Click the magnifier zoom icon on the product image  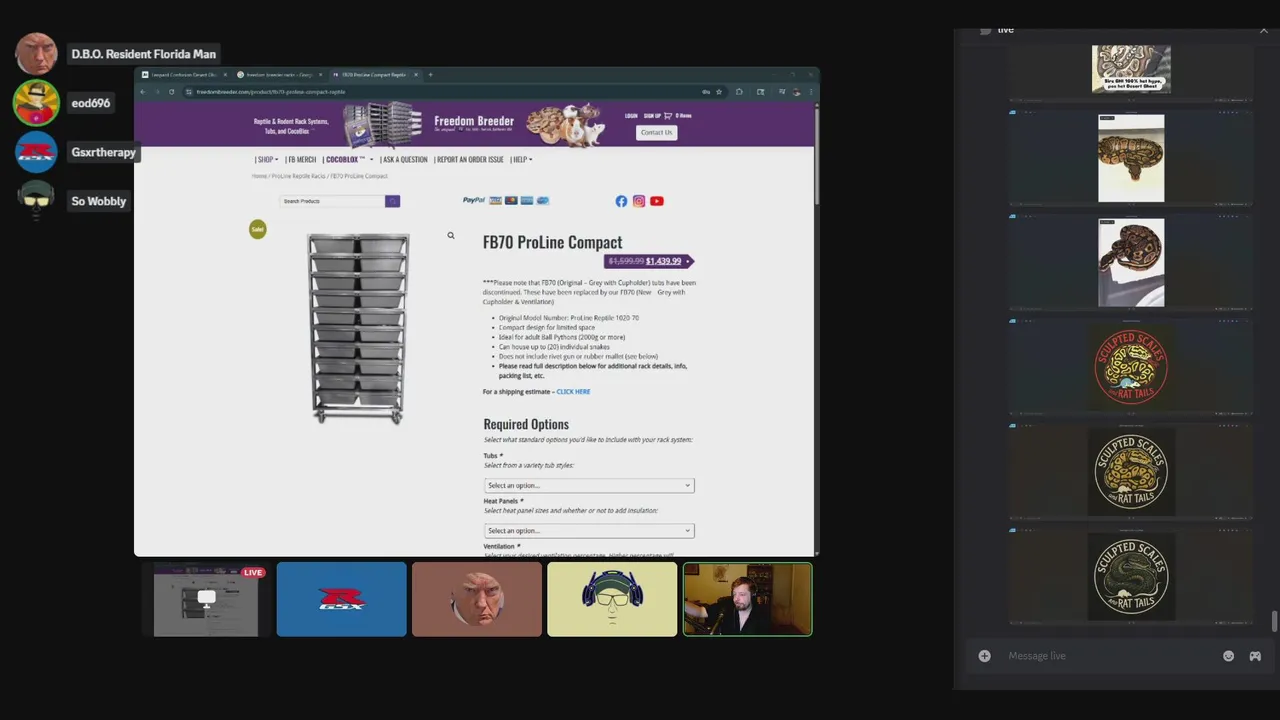coord(451,236)
